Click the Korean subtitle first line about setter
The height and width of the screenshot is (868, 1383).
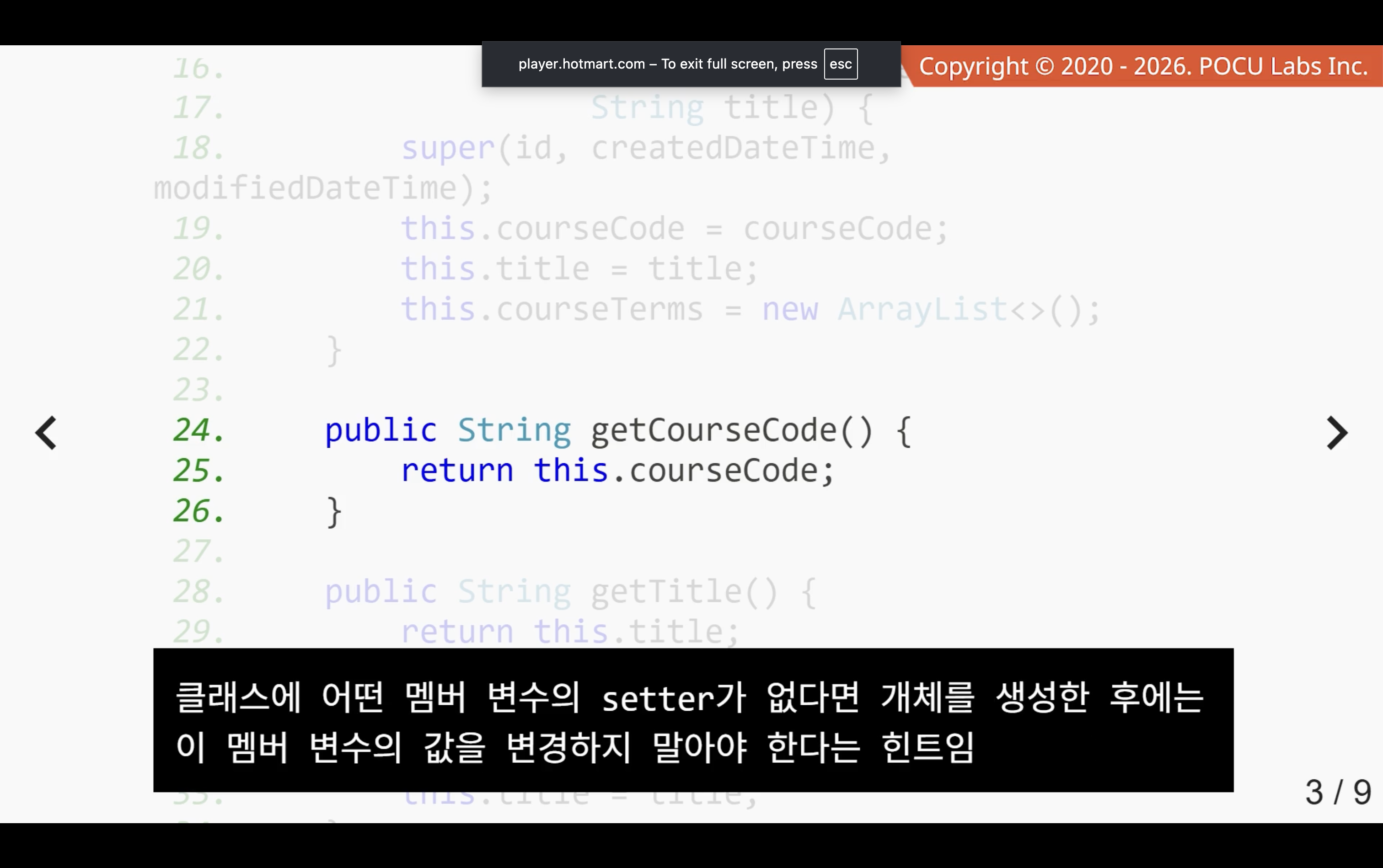coord(690,697)
